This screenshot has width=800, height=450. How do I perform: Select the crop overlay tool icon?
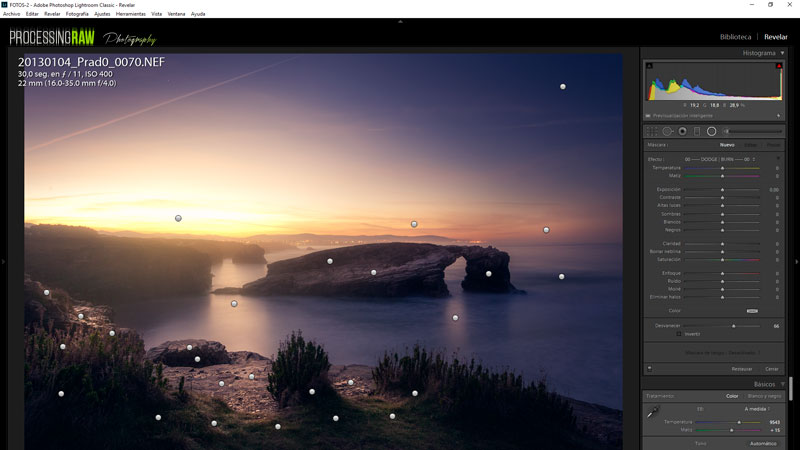(652, 131)
